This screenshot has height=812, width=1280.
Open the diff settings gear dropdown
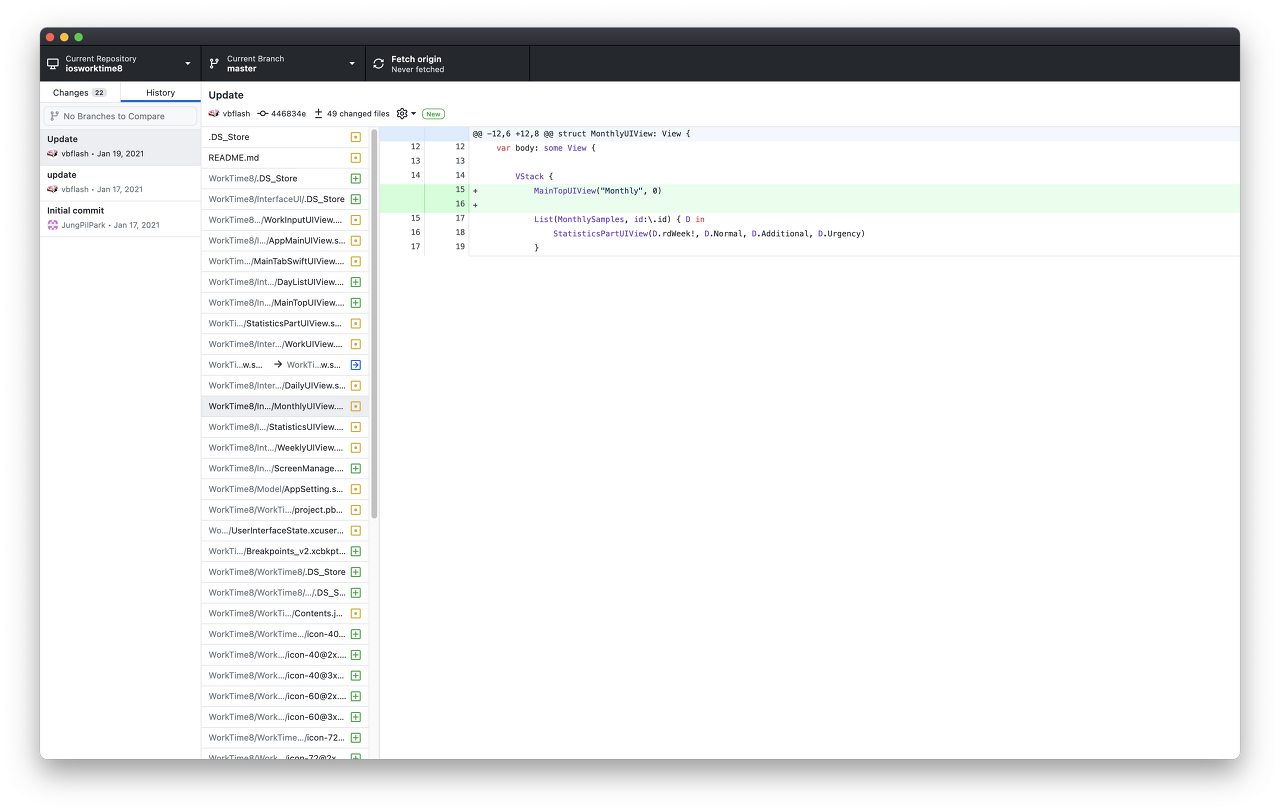coord(406,114)
